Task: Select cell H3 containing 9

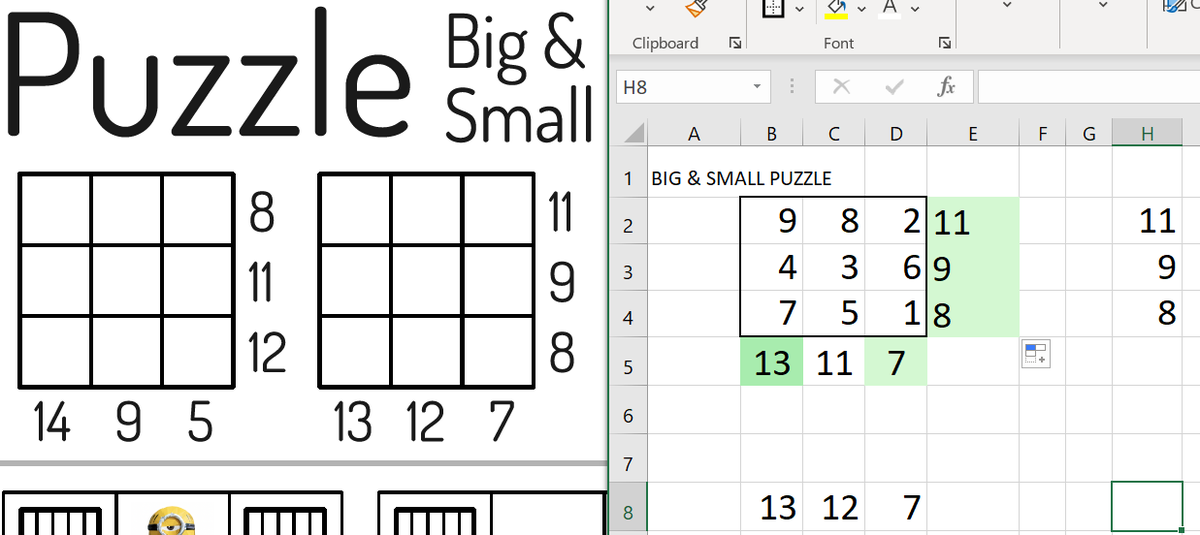Action: pos(1147,268)
